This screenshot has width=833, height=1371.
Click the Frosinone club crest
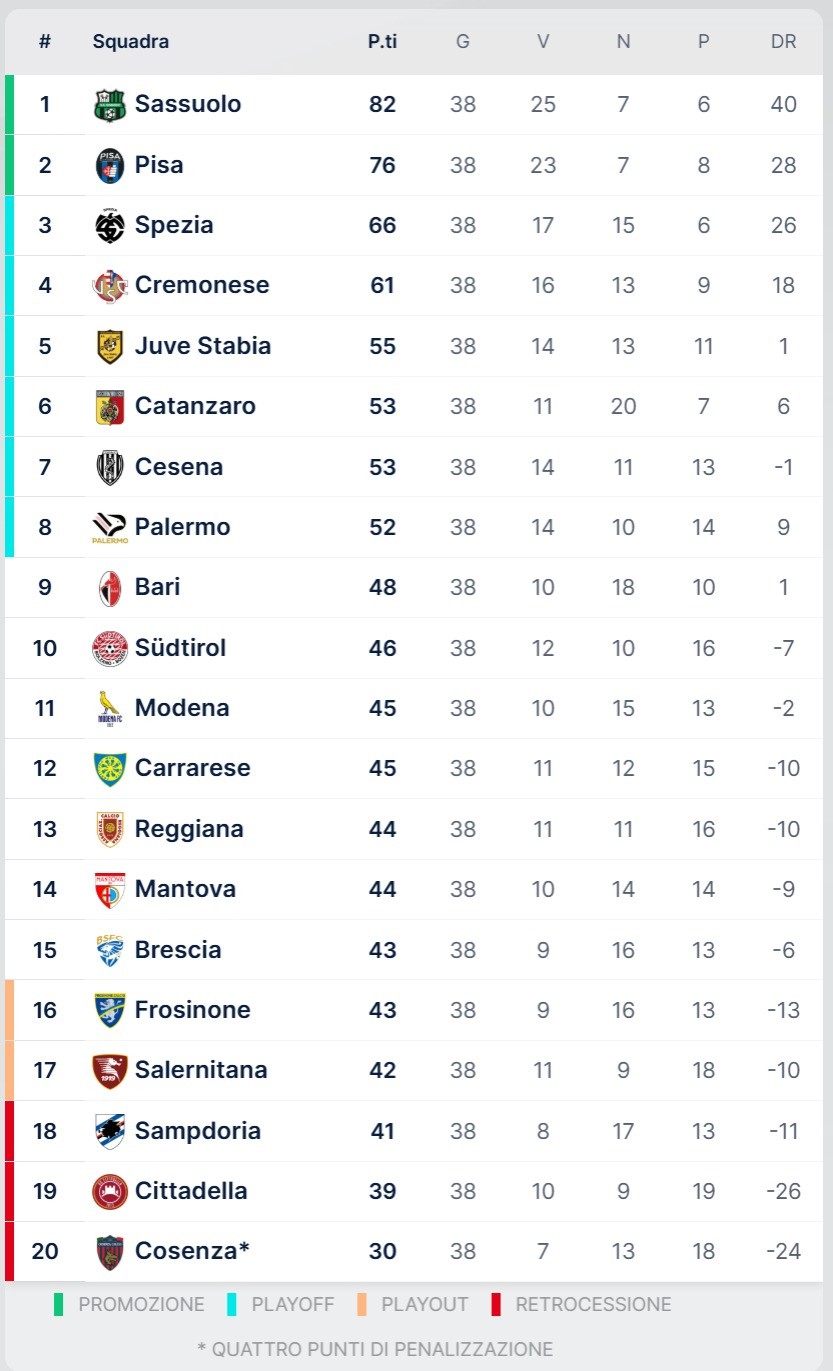pos(110,1010)
